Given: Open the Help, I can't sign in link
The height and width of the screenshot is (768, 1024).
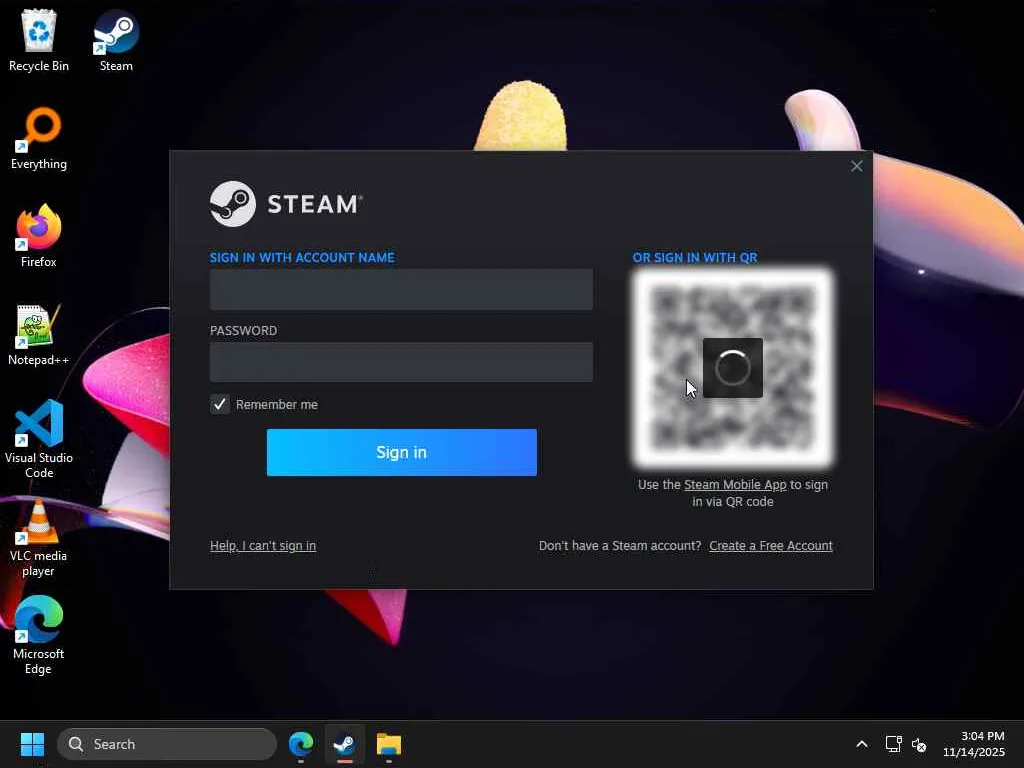Looking at the screenshot, I should tap(263, 545).
